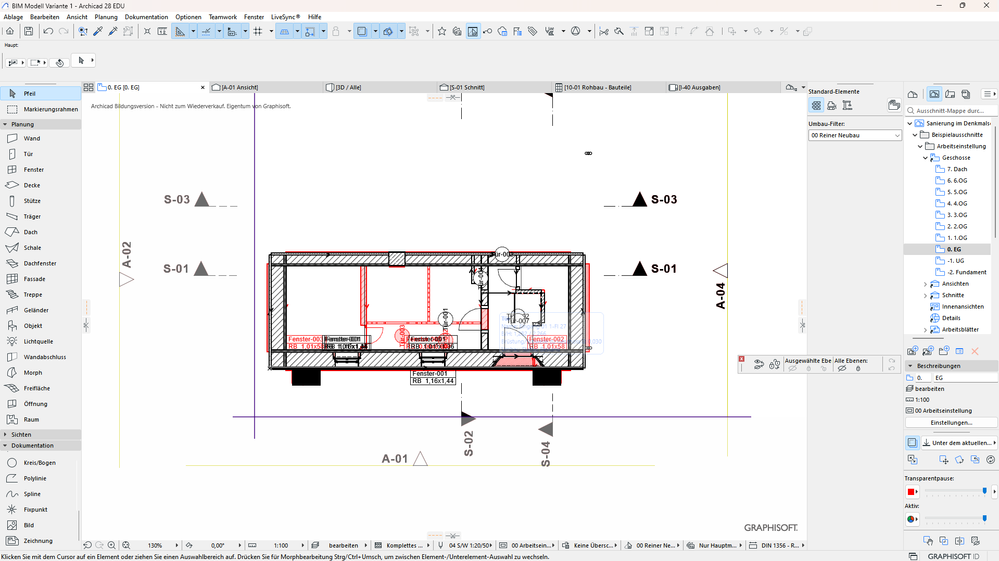Pick the Morph tool in toolbox
The image size is (999, 561).
click(x=32, y=372)
